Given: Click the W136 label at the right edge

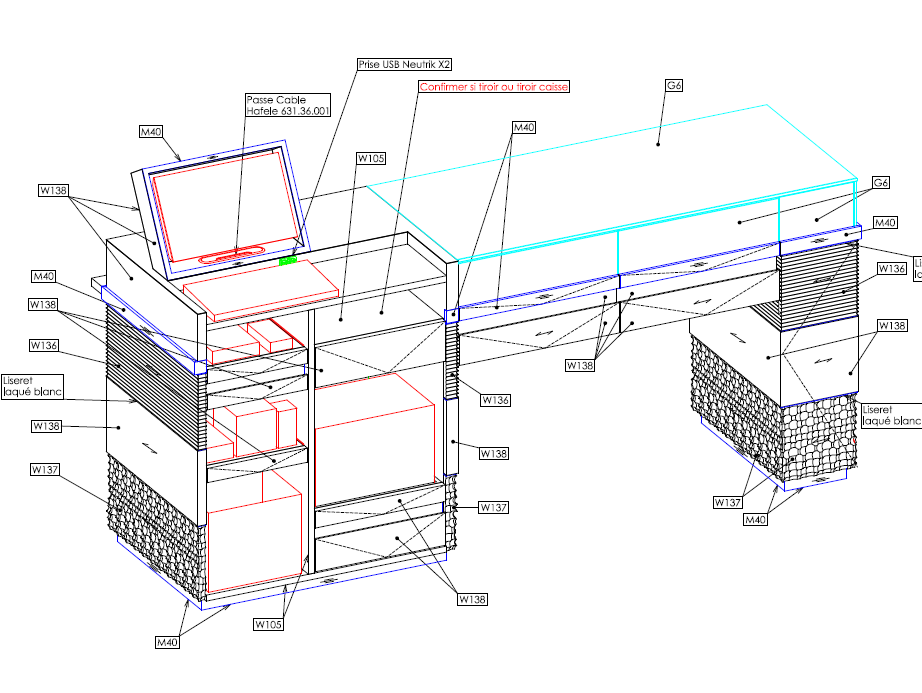Looking at the screenshot, I should coord(891,268).
